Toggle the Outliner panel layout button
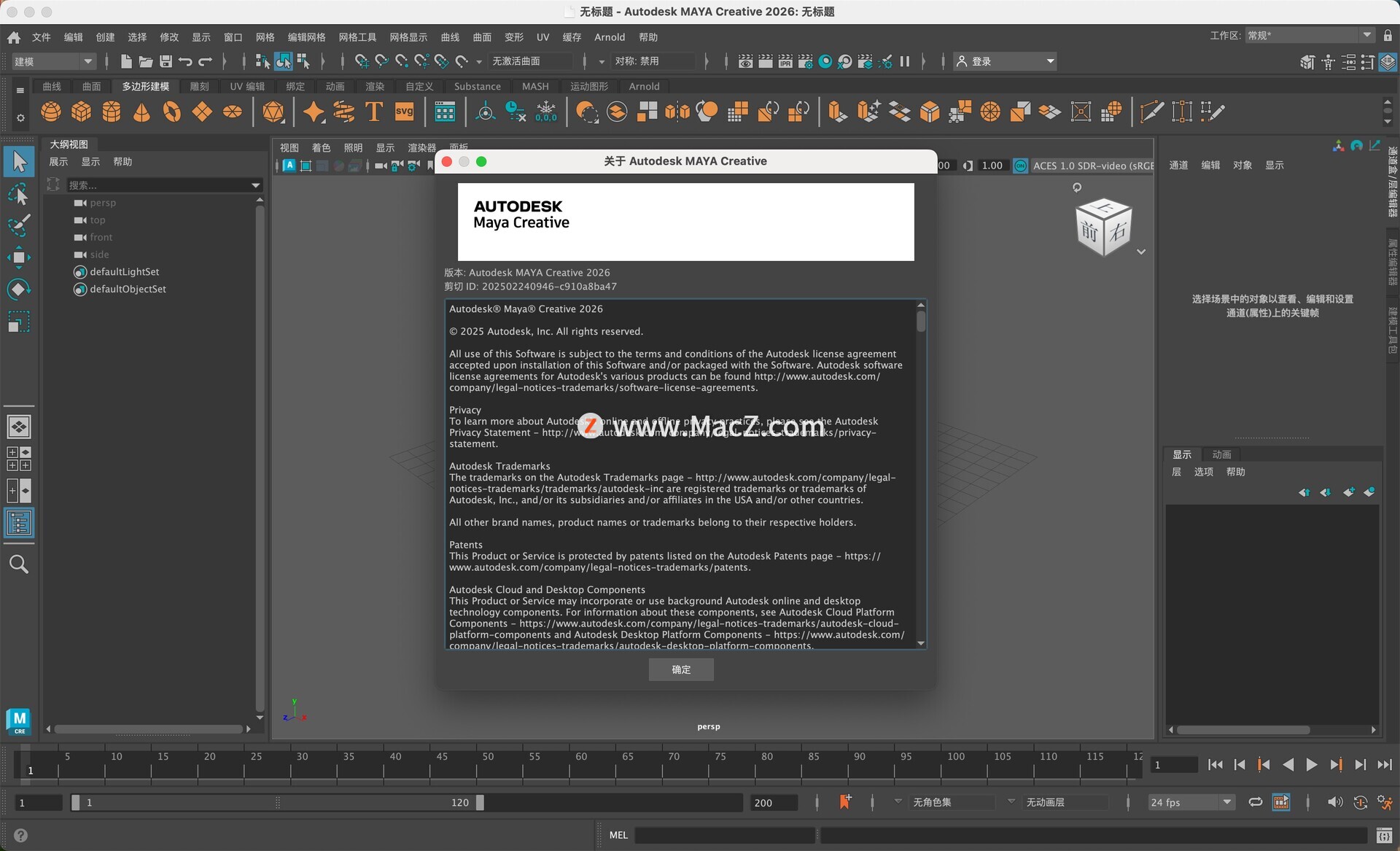The height and width of the screenshot is (851, 1400). (x=19, y=523)
